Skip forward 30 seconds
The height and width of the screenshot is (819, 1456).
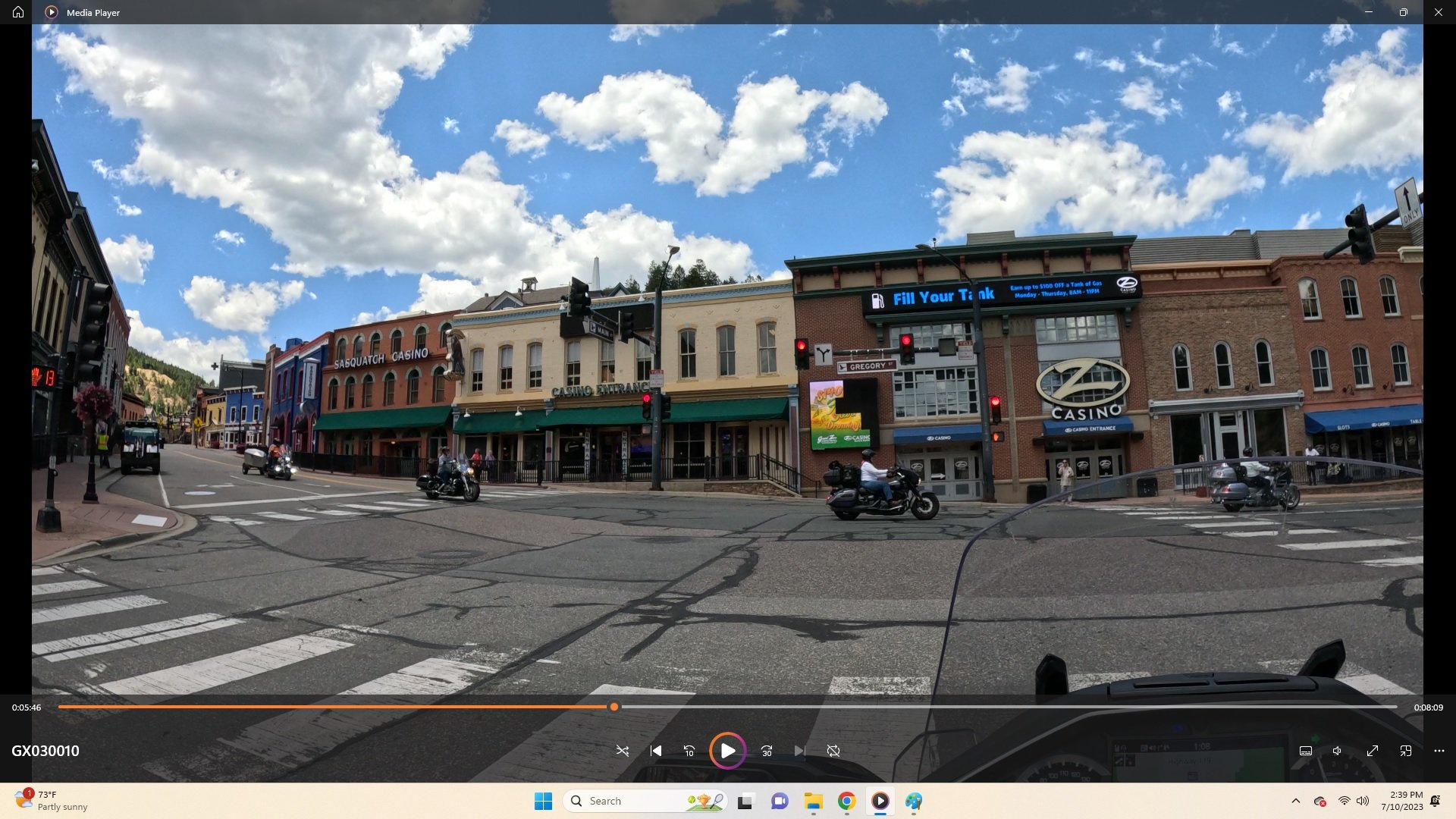click(767, 751)
